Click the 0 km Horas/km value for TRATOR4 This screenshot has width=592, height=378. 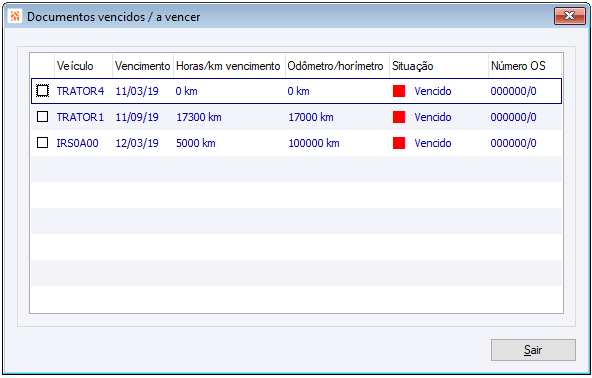187,91
